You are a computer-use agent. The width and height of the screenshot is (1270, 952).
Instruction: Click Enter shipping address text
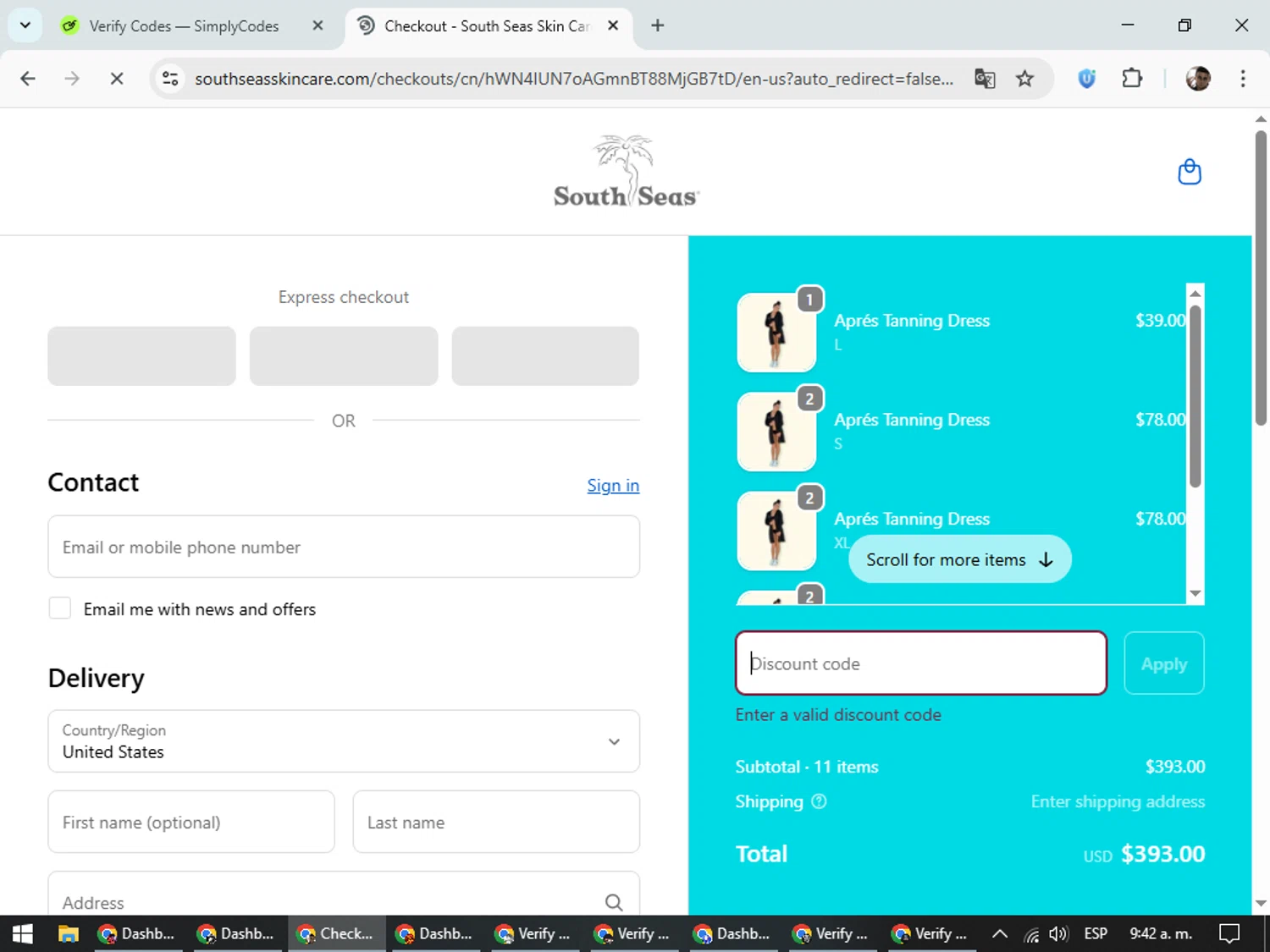pyautogui.click(x=1118, y=801)
